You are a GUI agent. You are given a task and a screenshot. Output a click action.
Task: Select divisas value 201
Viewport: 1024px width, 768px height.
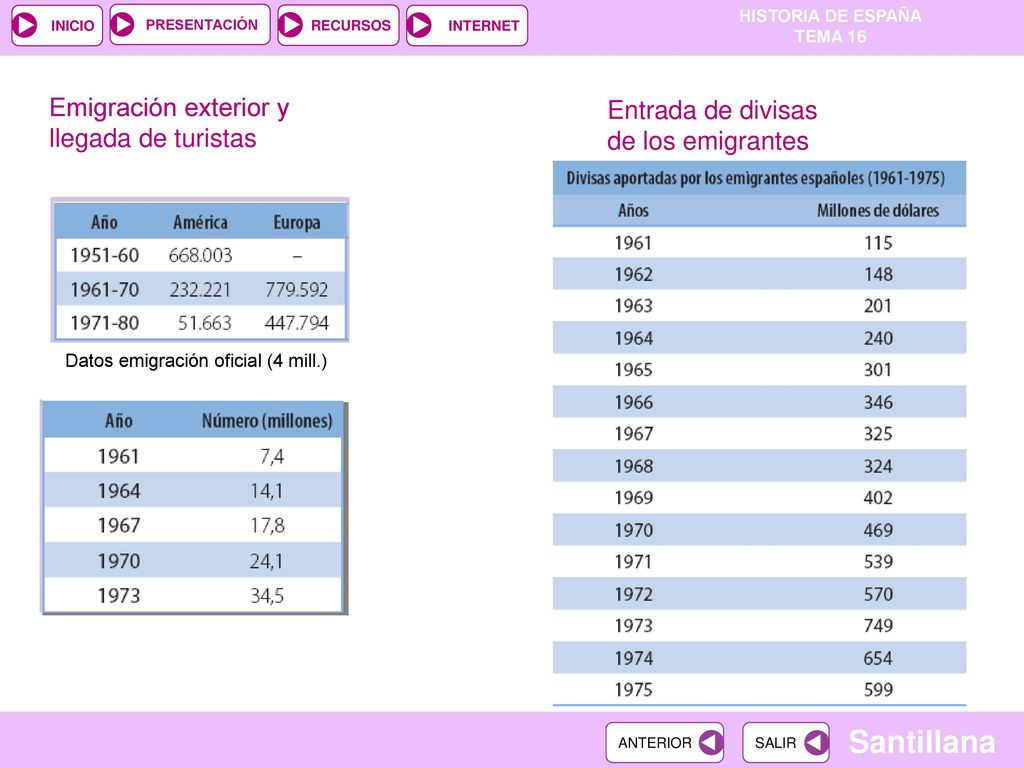point(878,306)
